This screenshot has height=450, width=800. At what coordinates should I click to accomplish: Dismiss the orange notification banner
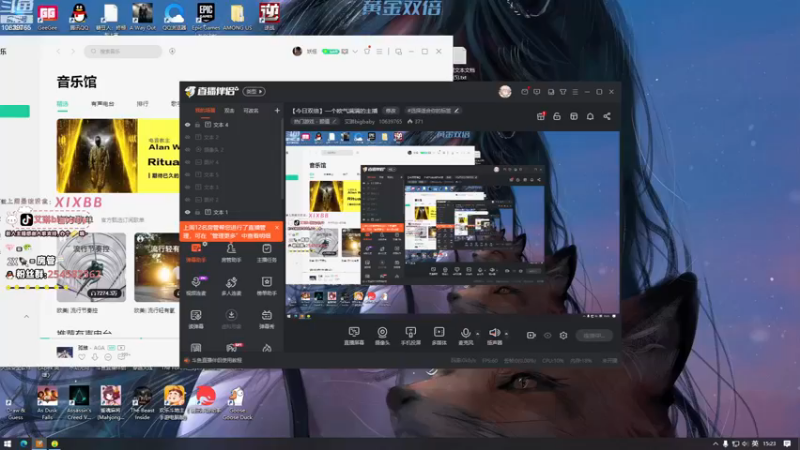pyautogui.click(x=277, y=228)
